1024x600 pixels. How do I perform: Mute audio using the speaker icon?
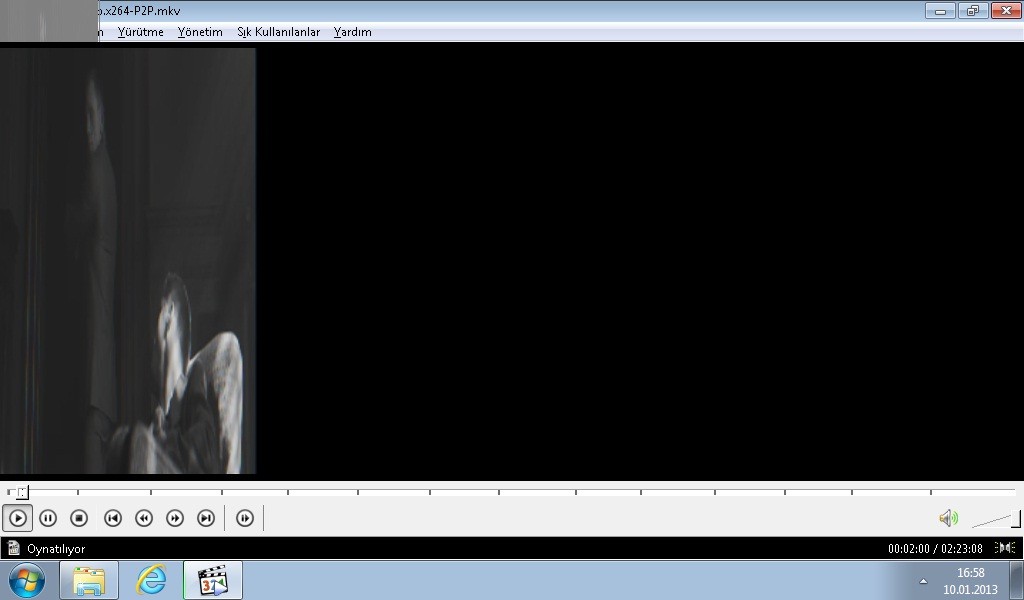[948, 518]
